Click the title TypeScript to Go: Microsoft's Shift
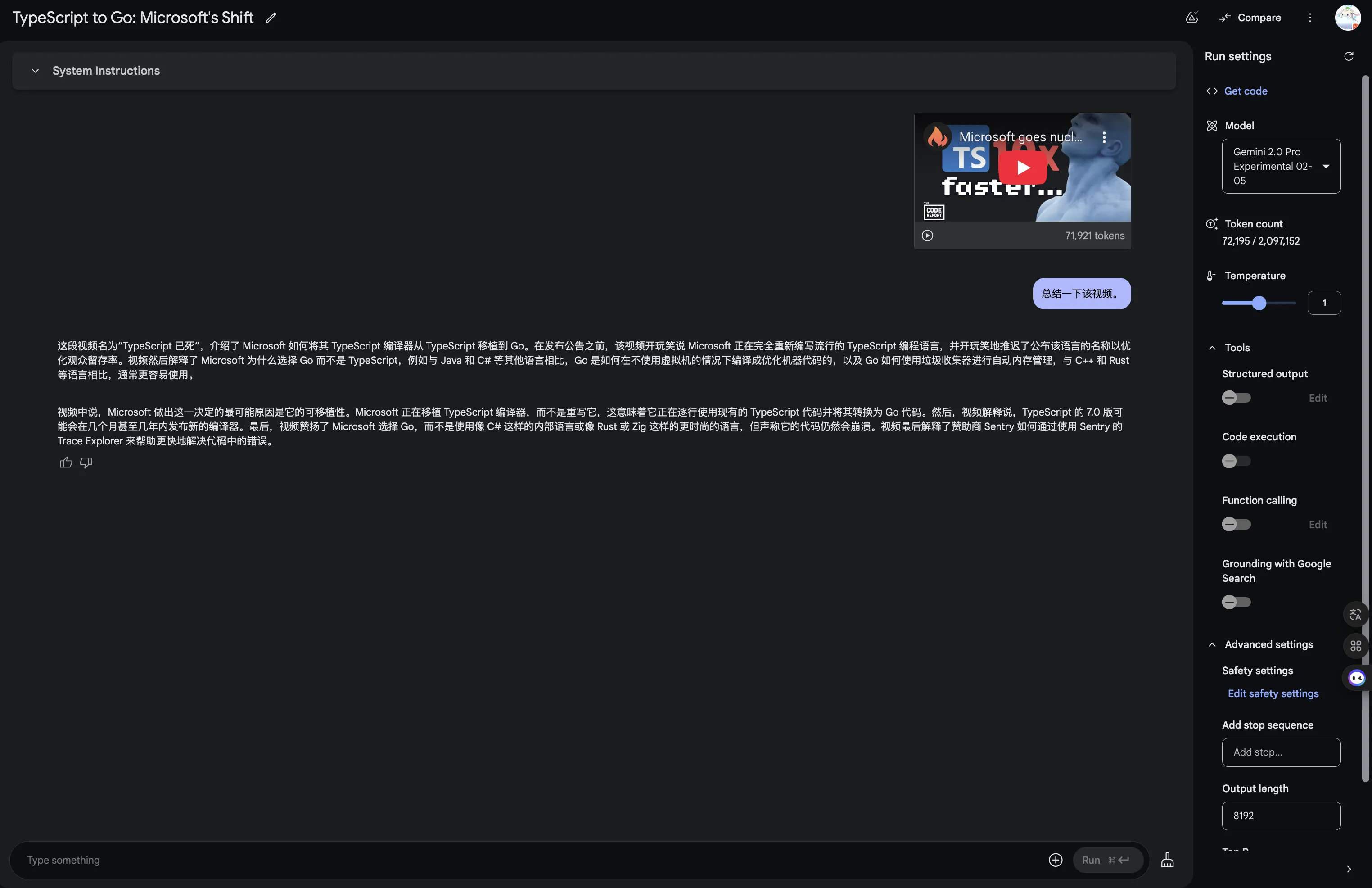1372x888 pixels. (x=132, y=18)
